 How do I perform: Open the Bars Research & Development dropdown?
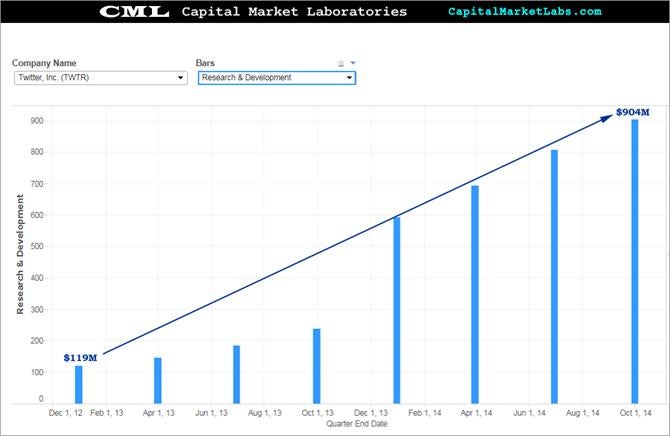[276, 78]
